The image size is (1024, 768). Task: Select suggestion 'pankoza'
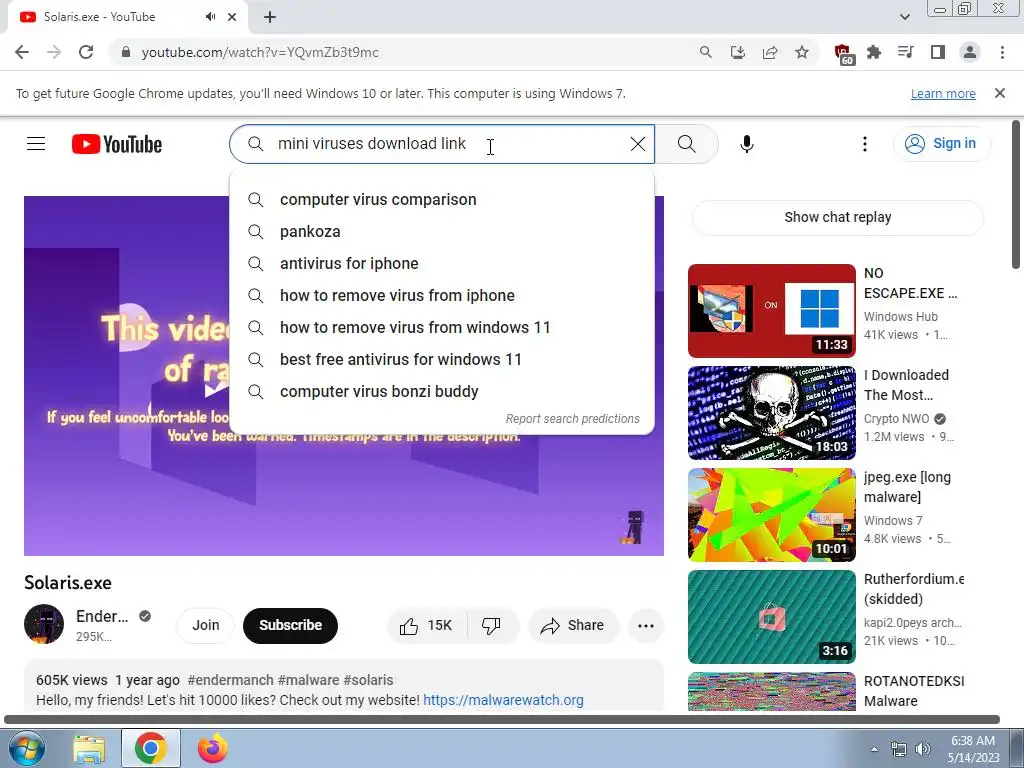(x=441, y=232)
